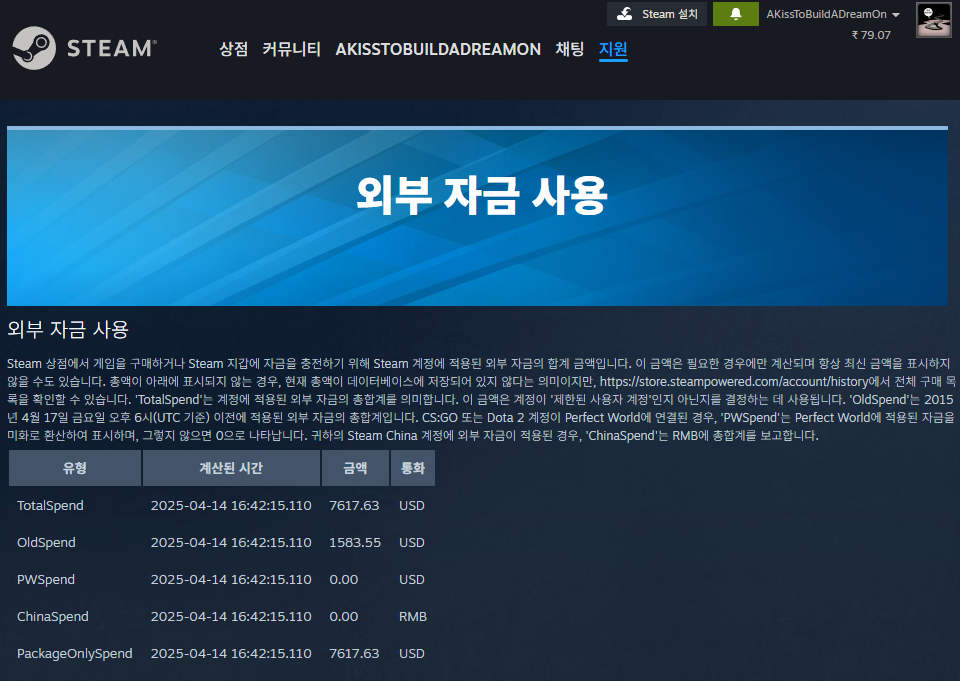
Task: Click the Steam logo icon
Action: (34, 48)
